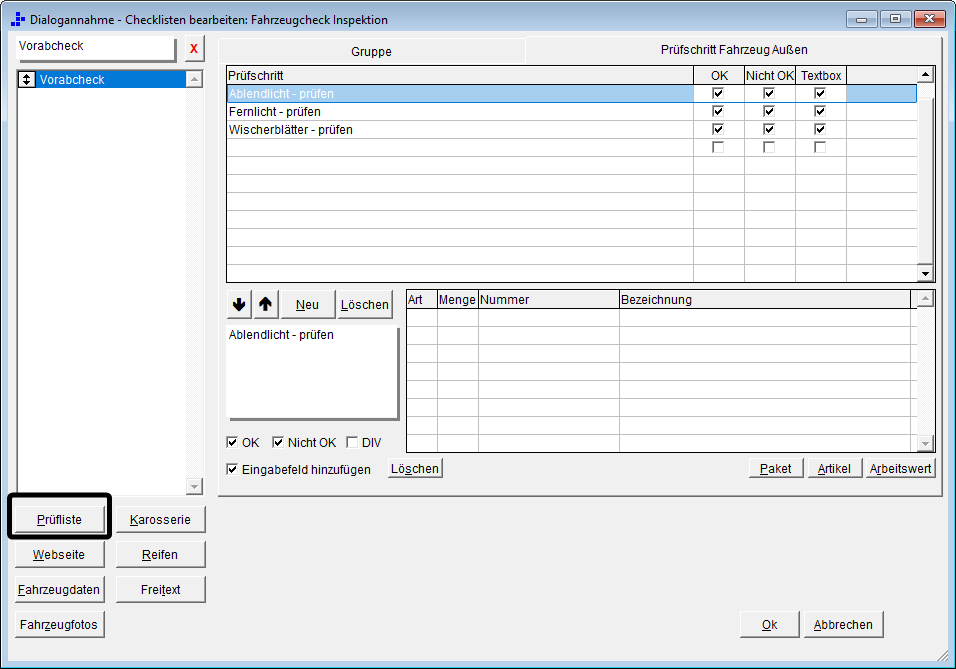
Task: Click Prüfschritt table scroll down arrow
Action: 926,274
